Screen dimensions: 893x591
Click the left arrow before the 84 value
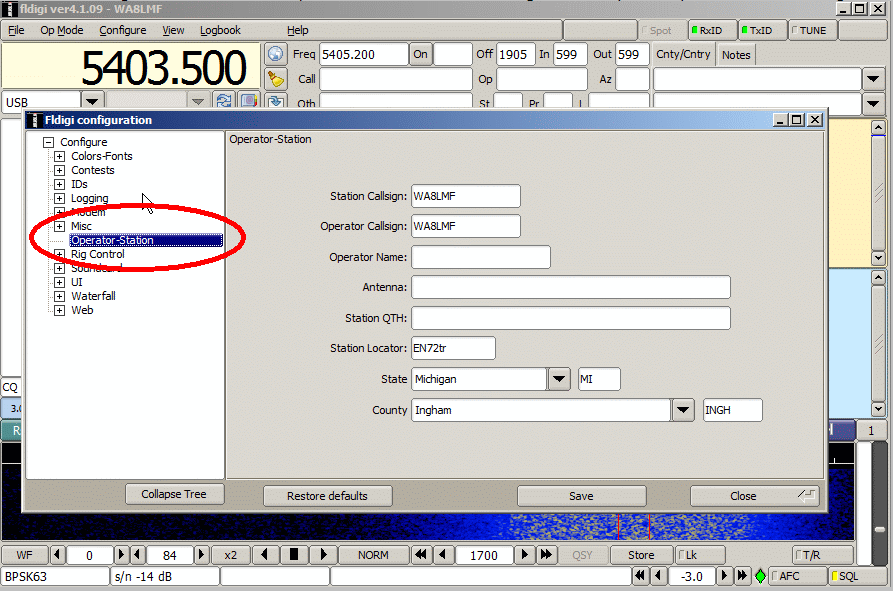pos(137,555)
